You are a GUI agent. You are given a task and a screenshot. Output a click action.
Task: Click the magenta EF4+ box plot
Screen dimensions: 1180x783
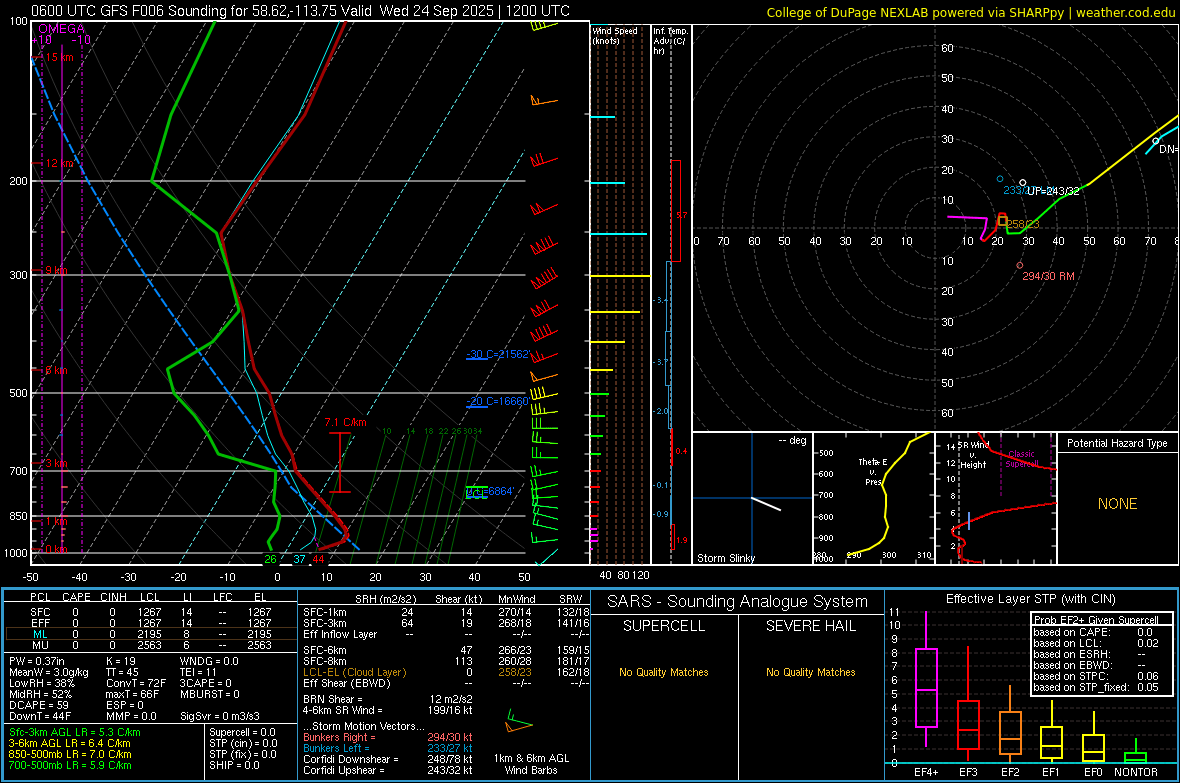pos(926,679)
